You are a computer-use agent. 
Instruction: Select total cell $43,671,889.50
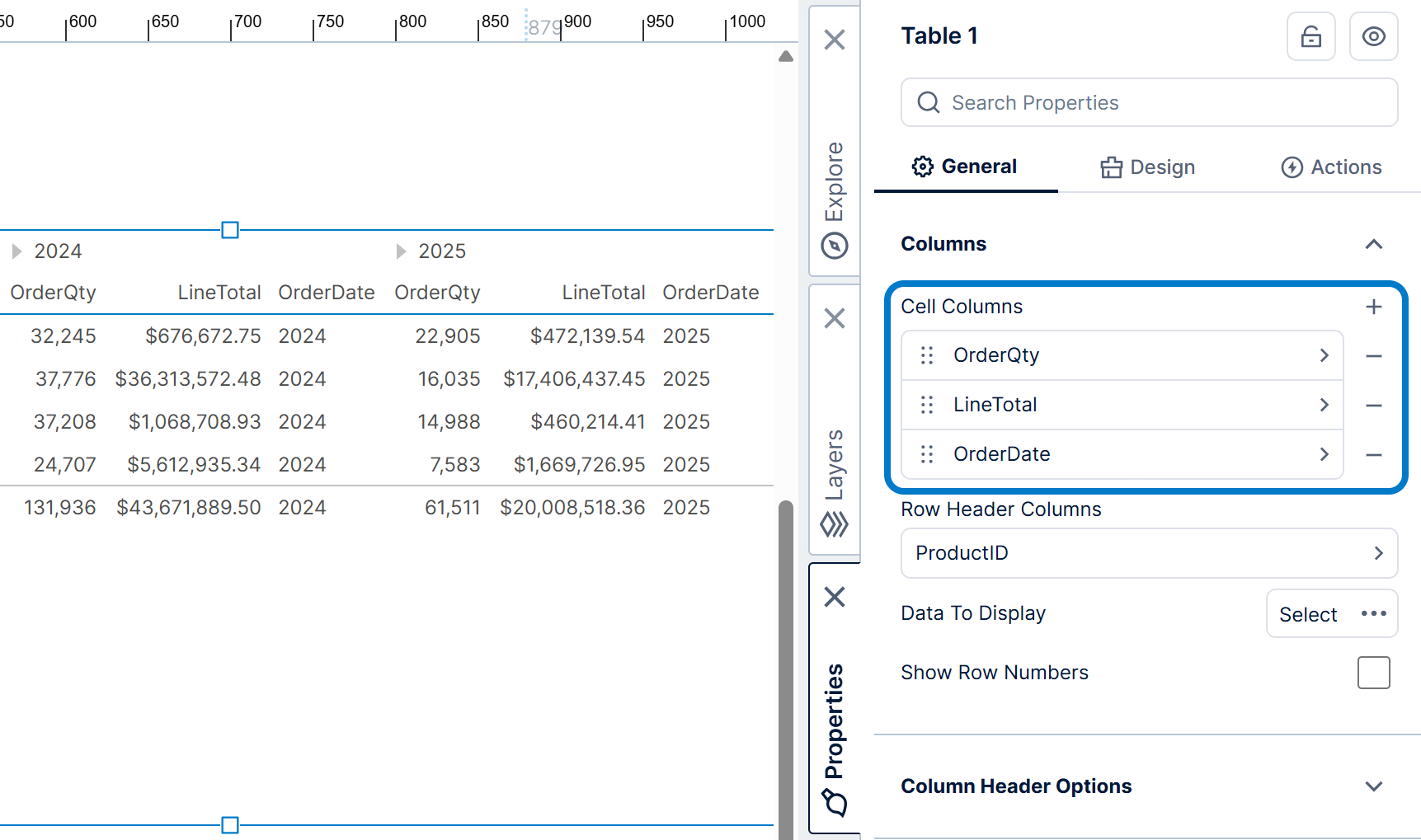188,508
